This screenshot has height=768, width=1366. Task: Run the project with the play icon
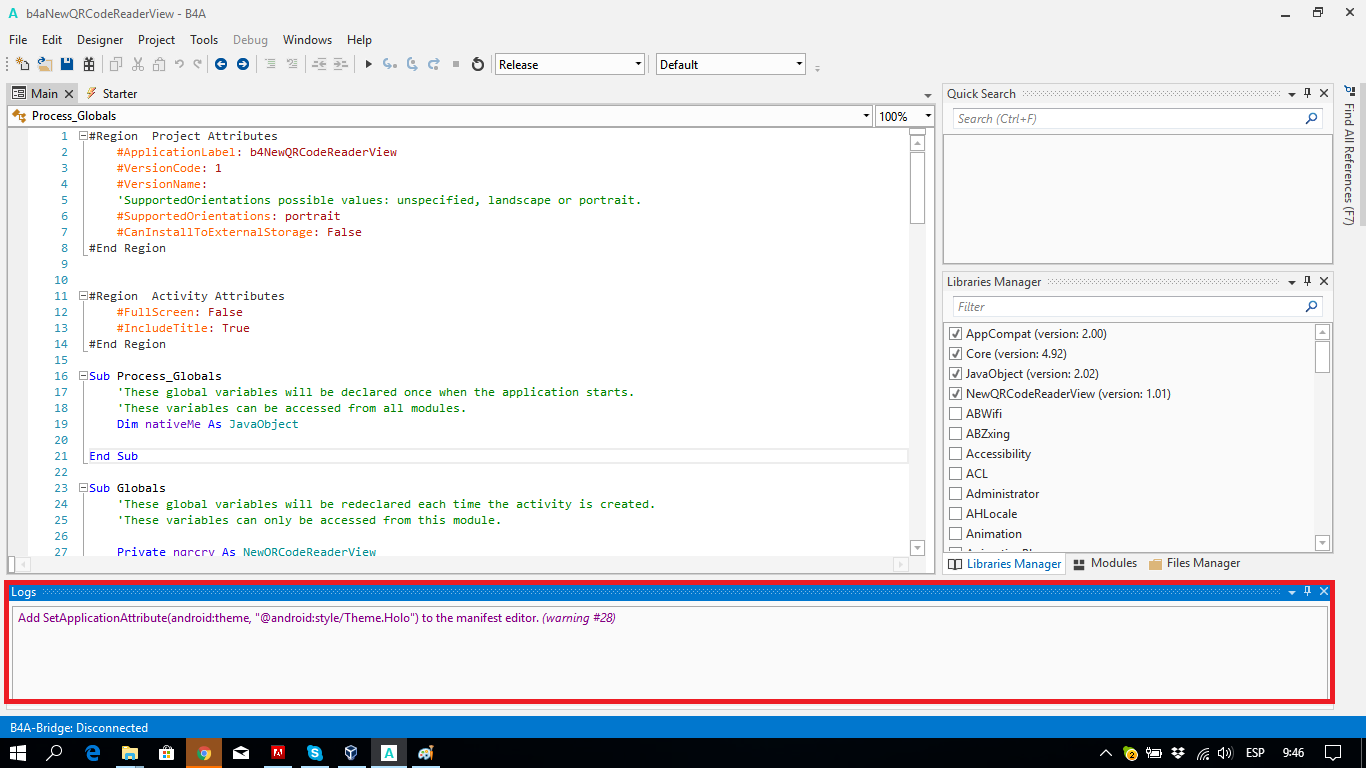point(368,64)
